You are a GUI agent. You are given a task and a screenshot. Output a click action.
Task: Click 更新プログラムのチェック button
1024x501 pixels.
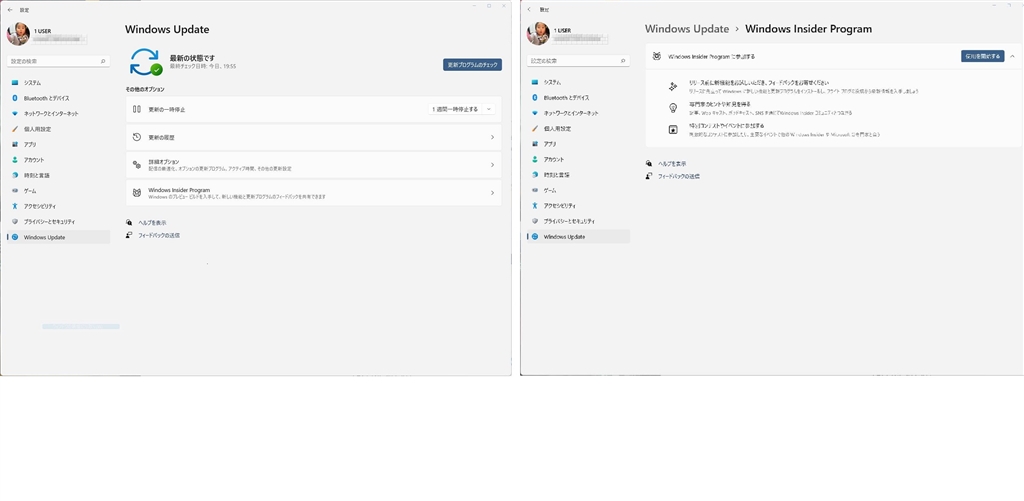click(x=472, y=65)
